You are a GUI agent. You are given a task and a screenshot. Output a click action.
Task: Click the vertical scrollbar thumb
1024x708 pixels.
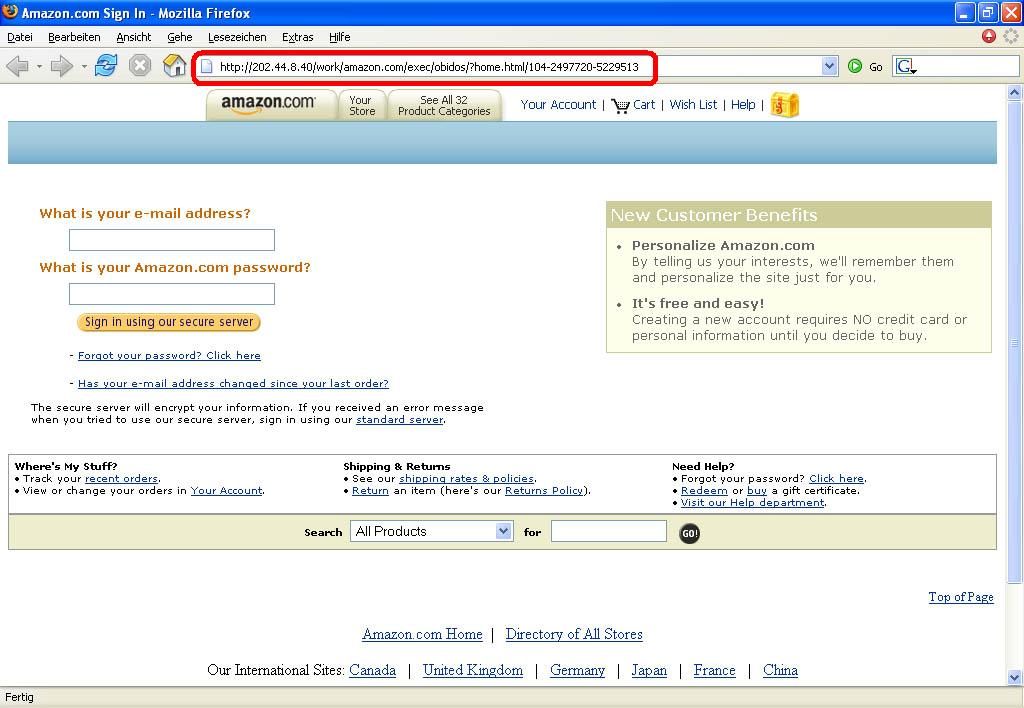tap(1014, 342)
